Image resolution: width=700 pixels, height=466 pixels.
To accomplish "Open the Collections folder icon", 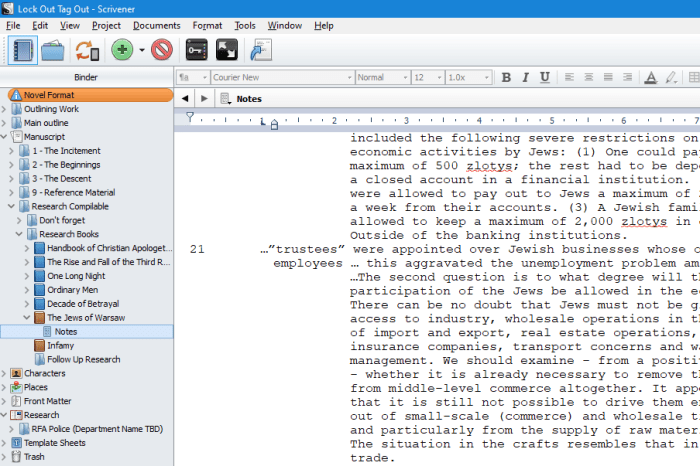I will [53, 49].
